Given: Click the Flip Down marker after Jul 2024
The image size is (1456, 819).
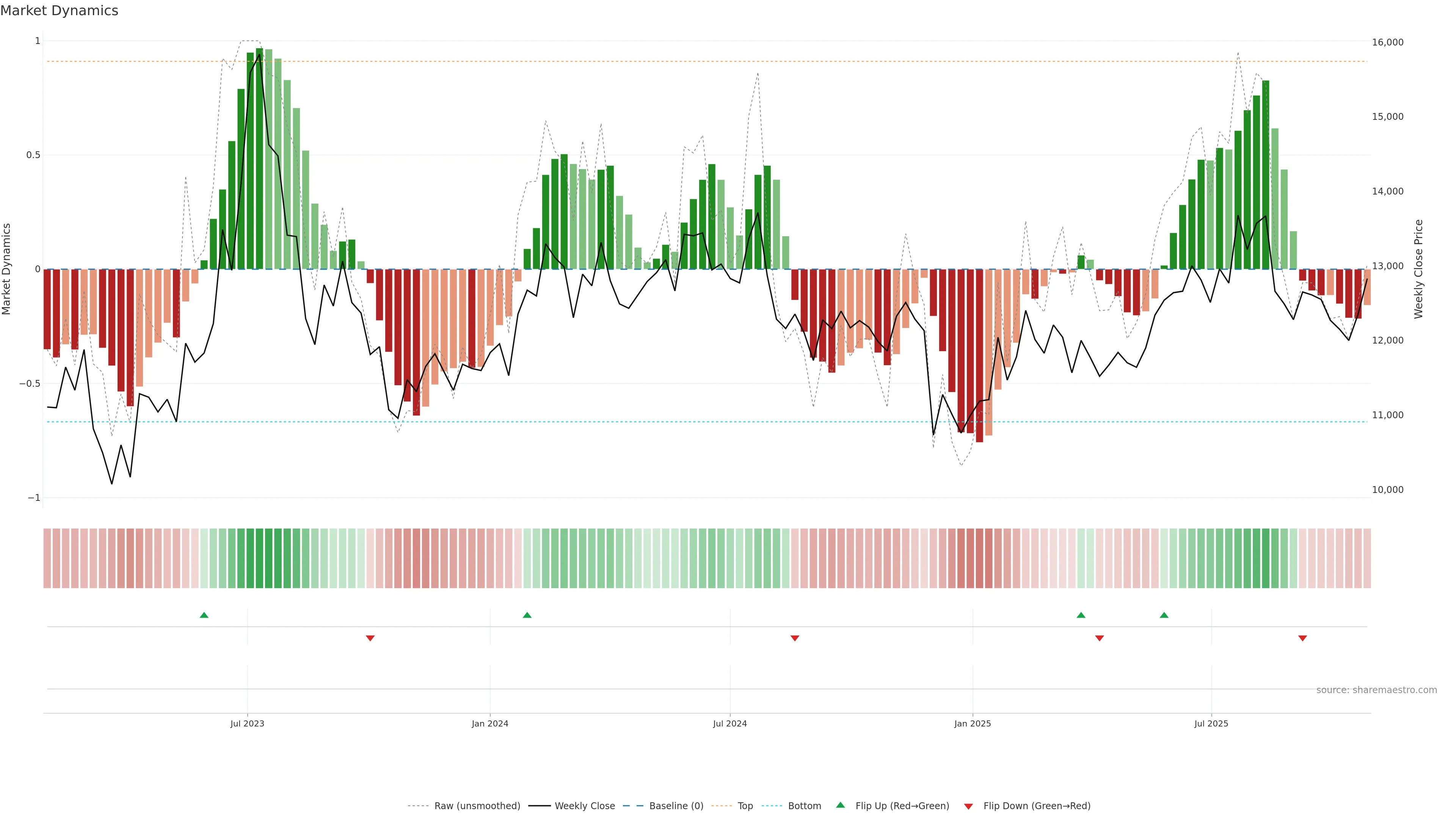Looking at the screenshot, I should [795, 638].
